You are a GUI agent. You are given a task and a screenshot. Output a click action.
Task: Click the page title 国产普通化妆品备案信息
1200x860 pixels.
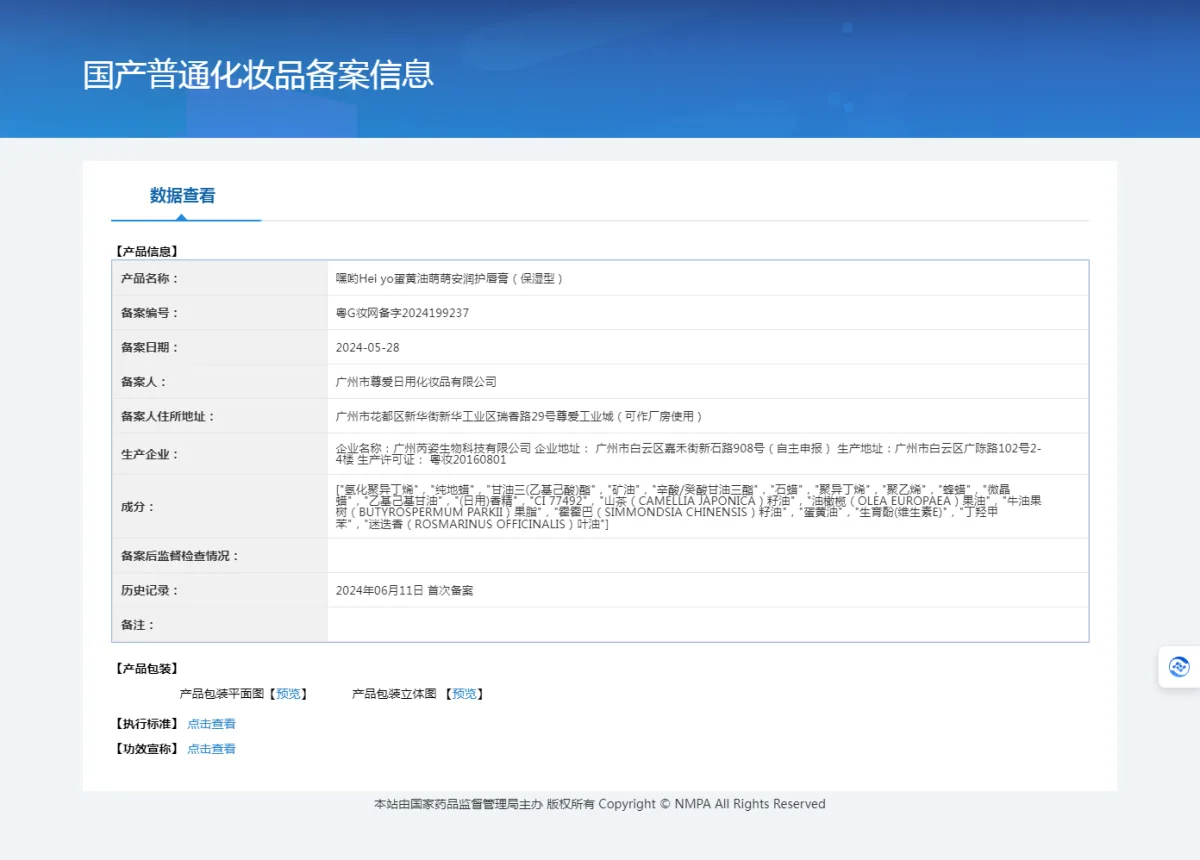point(258,75)
